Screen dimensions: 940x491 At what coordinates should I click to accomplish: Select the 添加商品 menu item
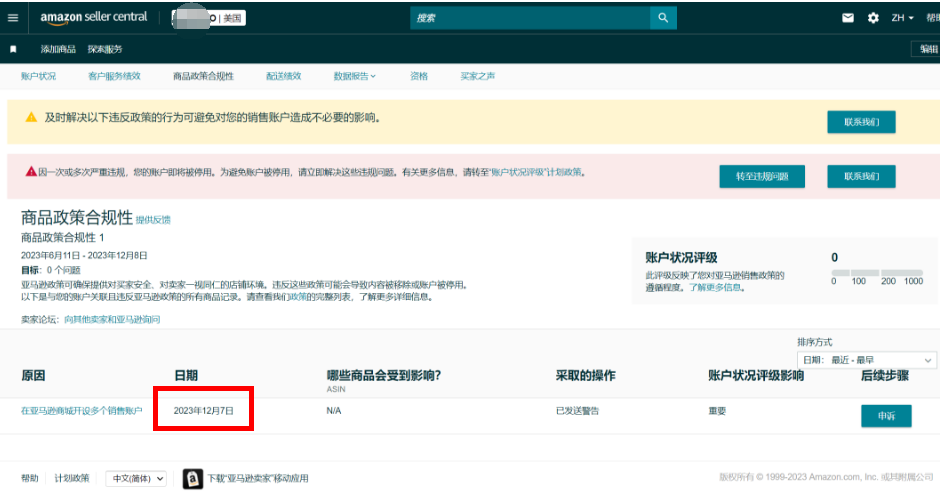[58, 49]
